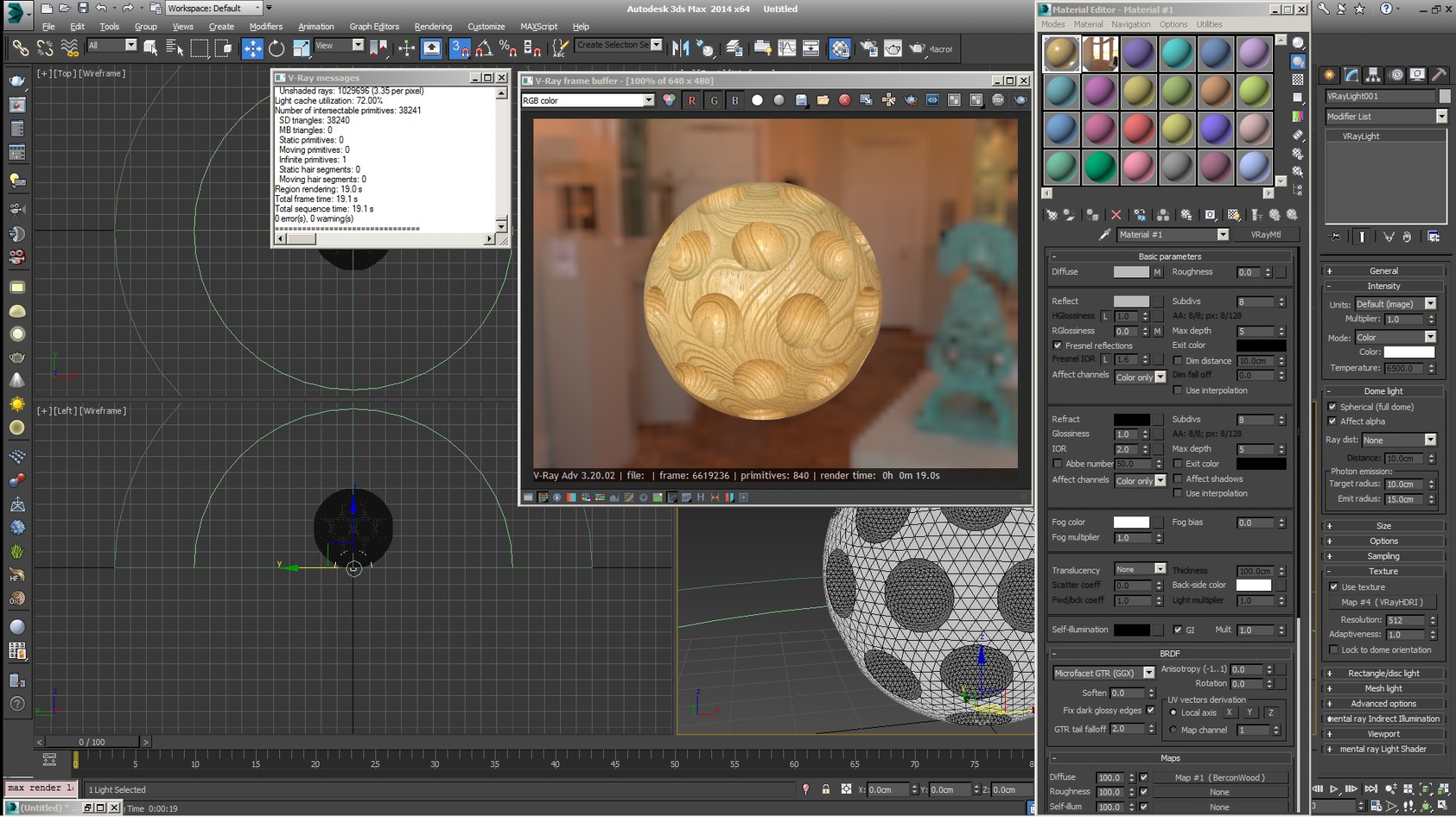Click the Map #4 (VRayHDRI) texture button

(1382, 603)
